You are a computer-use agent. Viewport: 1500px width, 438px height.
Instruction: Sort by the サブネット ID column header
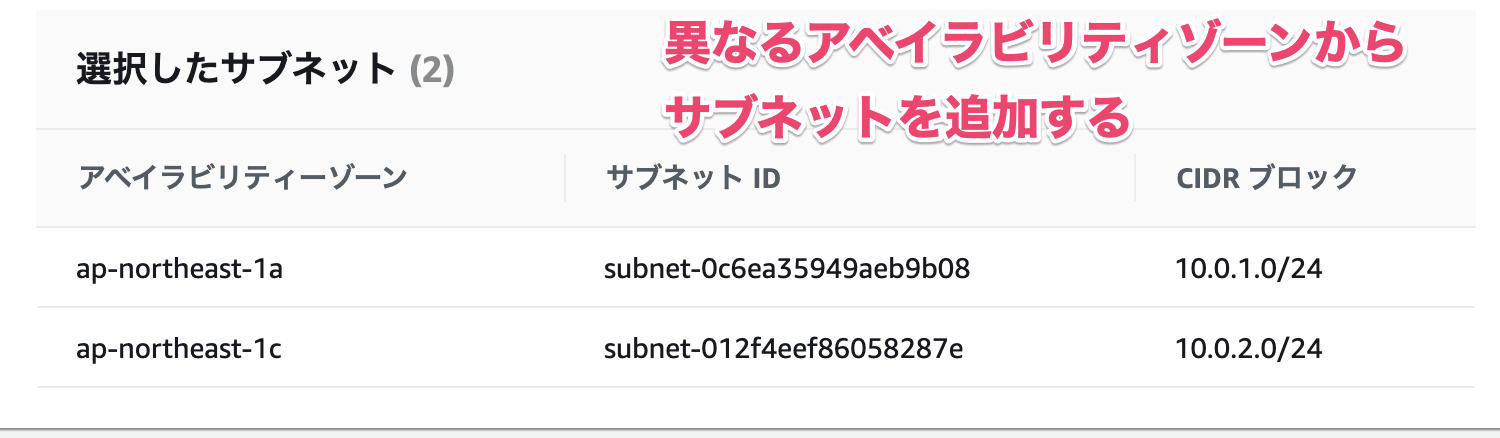point(693,178)
